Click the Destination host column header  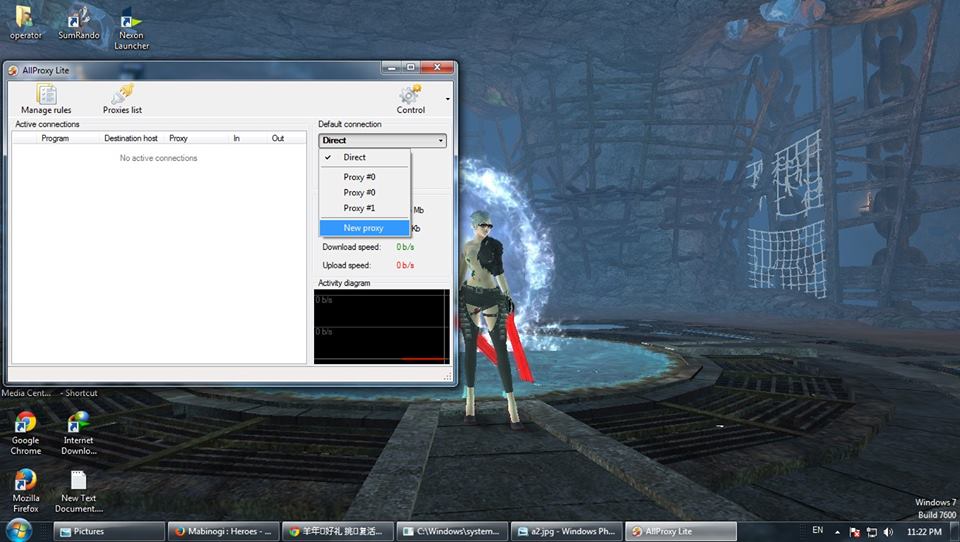(x=130, y=138)
